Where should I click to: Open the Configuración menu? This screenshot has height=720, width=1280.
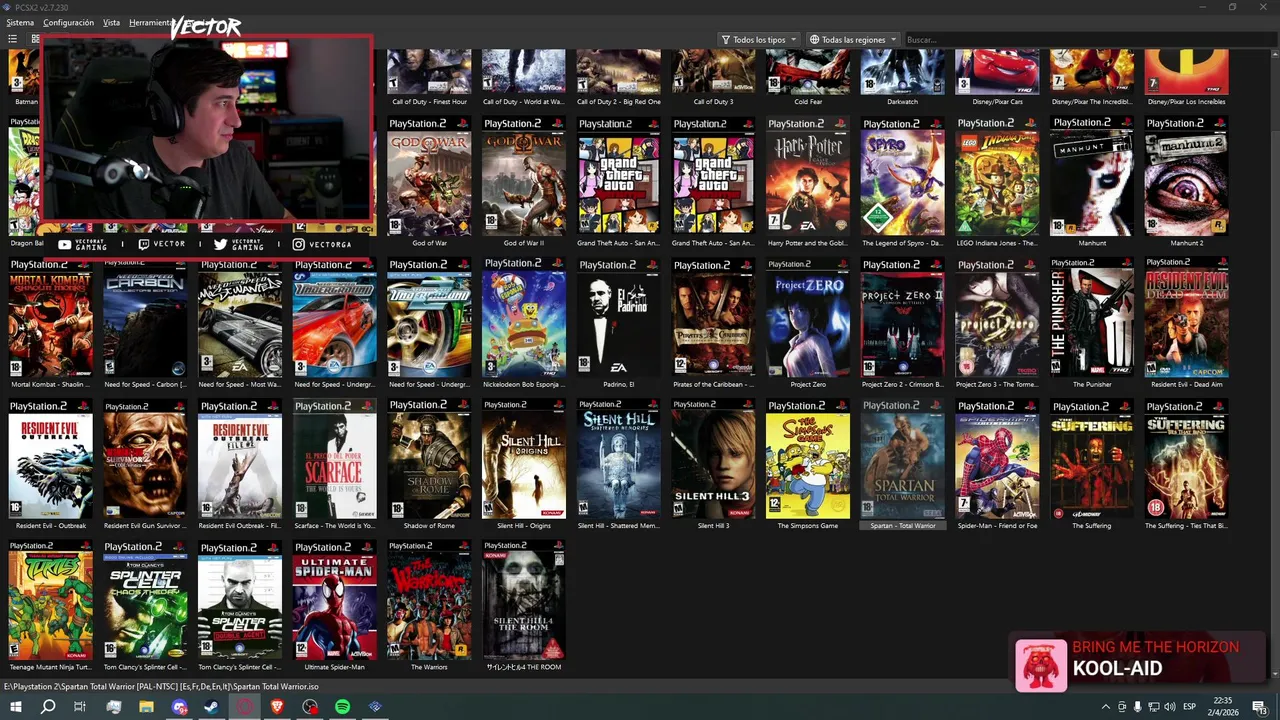(x=69, y=22)
